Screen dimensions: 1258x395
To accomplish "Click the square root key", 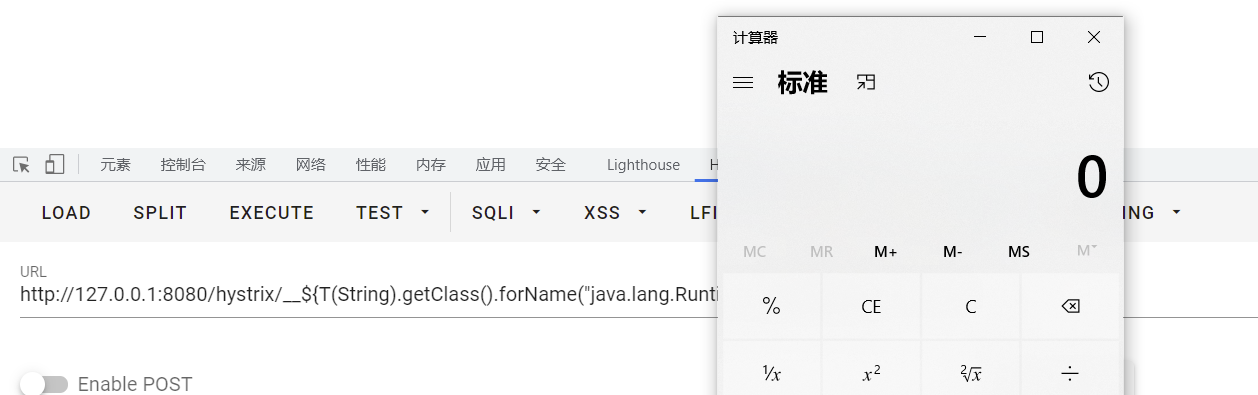I will tap(970, 373).
